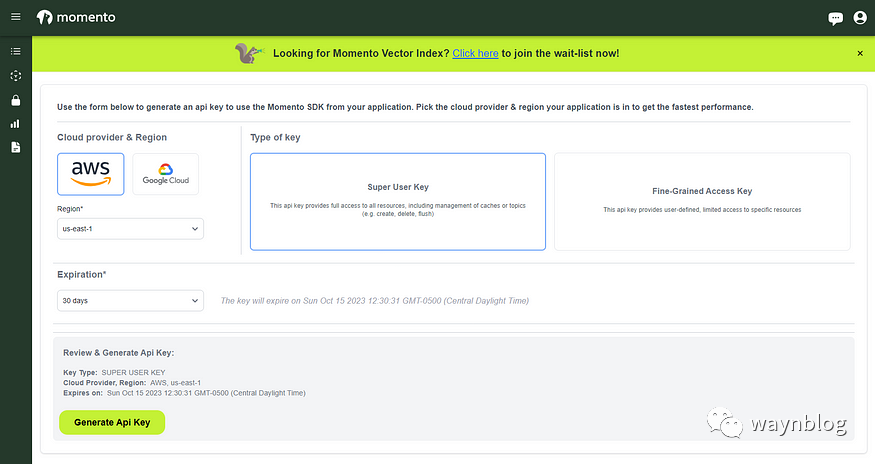The image size is (875, 464).
Task: Open the document sidebar icon
Action: tap(16, 147)
